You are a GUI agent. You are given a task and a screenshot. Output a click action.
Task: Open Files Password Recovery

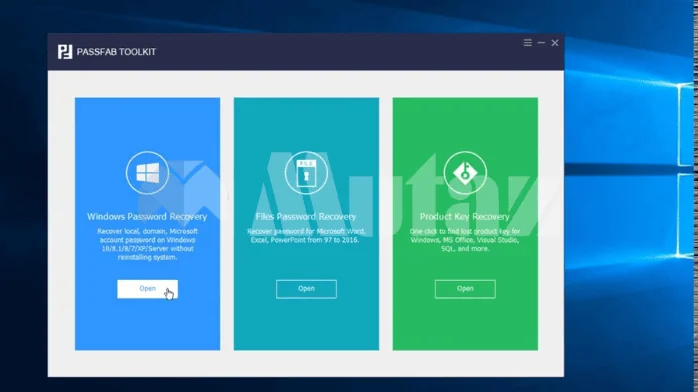(x=306, y=289)
